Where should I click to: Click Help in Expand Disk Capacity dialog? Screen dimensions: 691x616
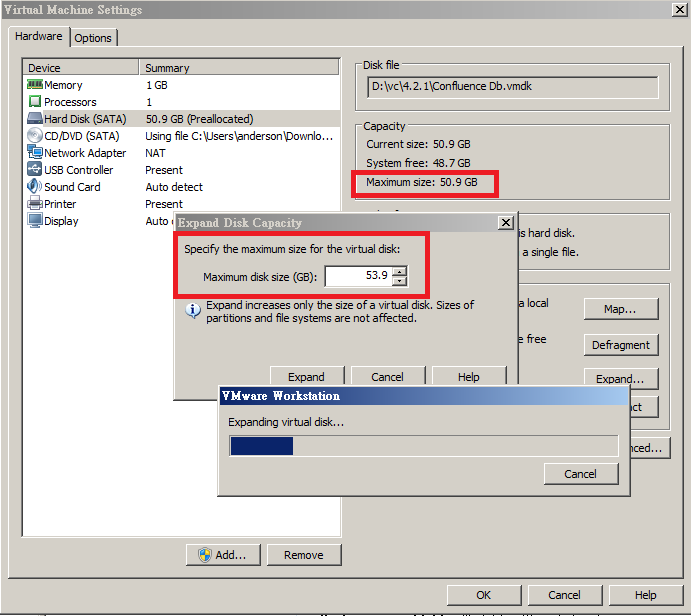[x=468, y=377]
